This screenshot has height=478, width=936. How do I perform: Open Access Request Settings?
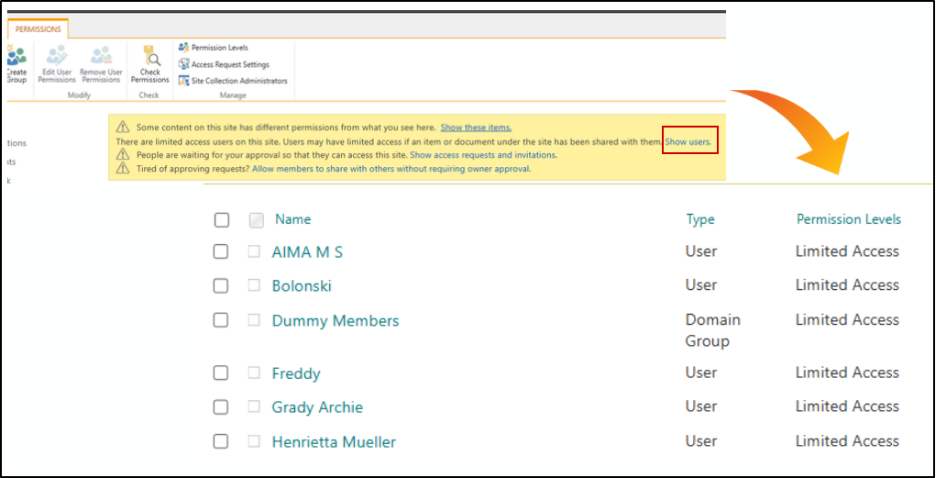coord(230,64)
